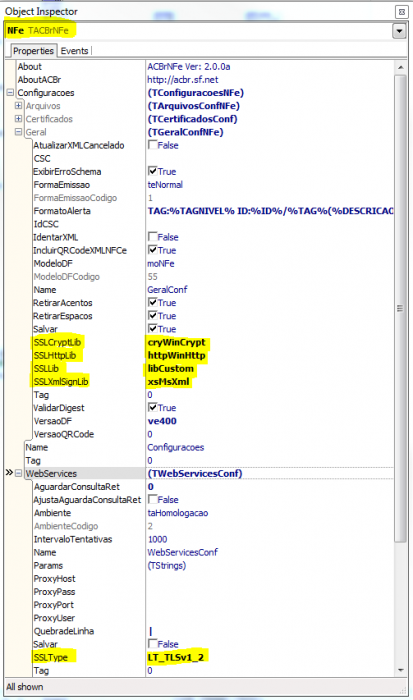Uncheck the RetirarAcentos checkbox
Screen dimensions: 413x700
pos(153,302)
